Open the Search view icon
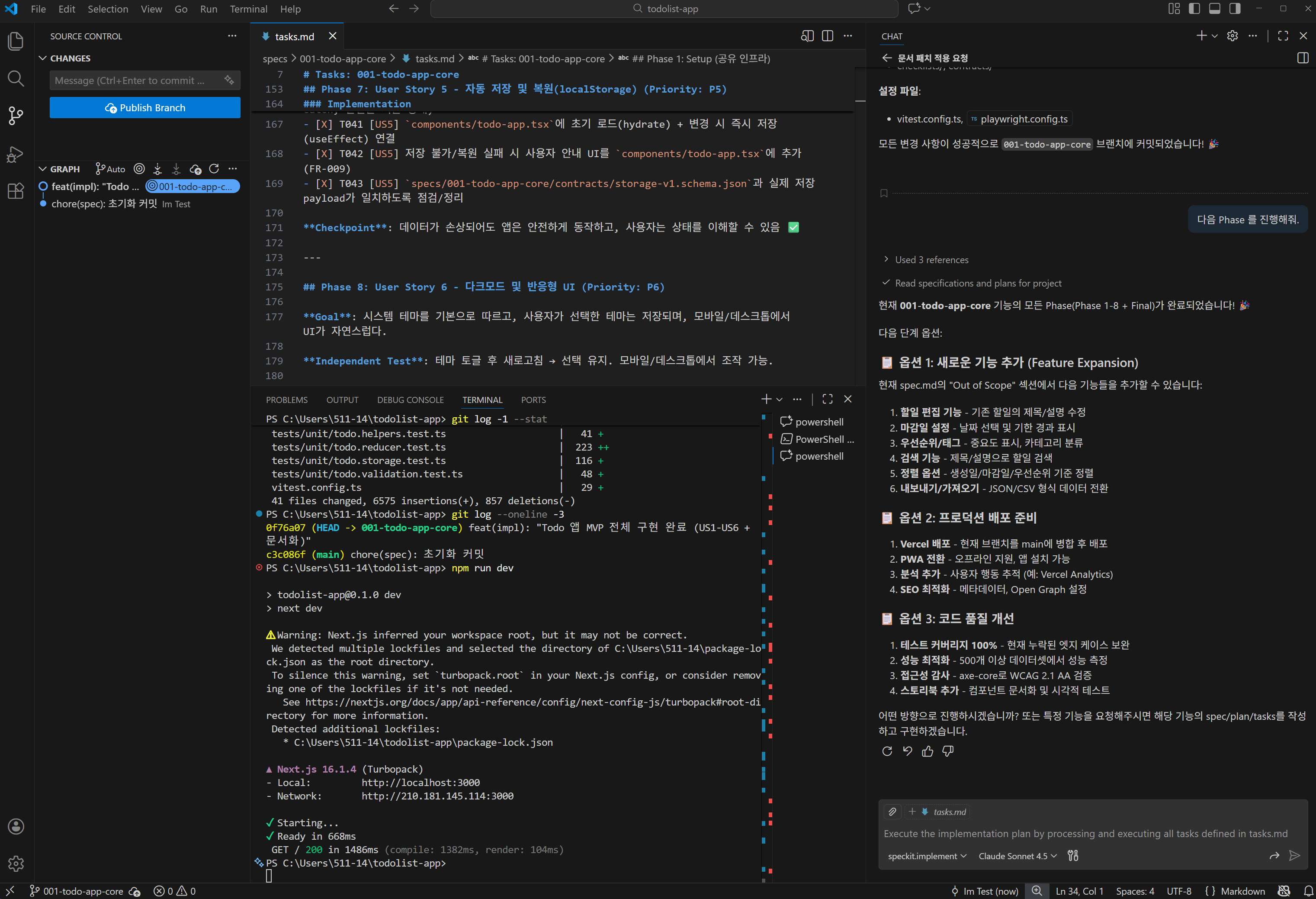Image resolution: width=1316 pixels, height=899 pixels. click(16, 78)
